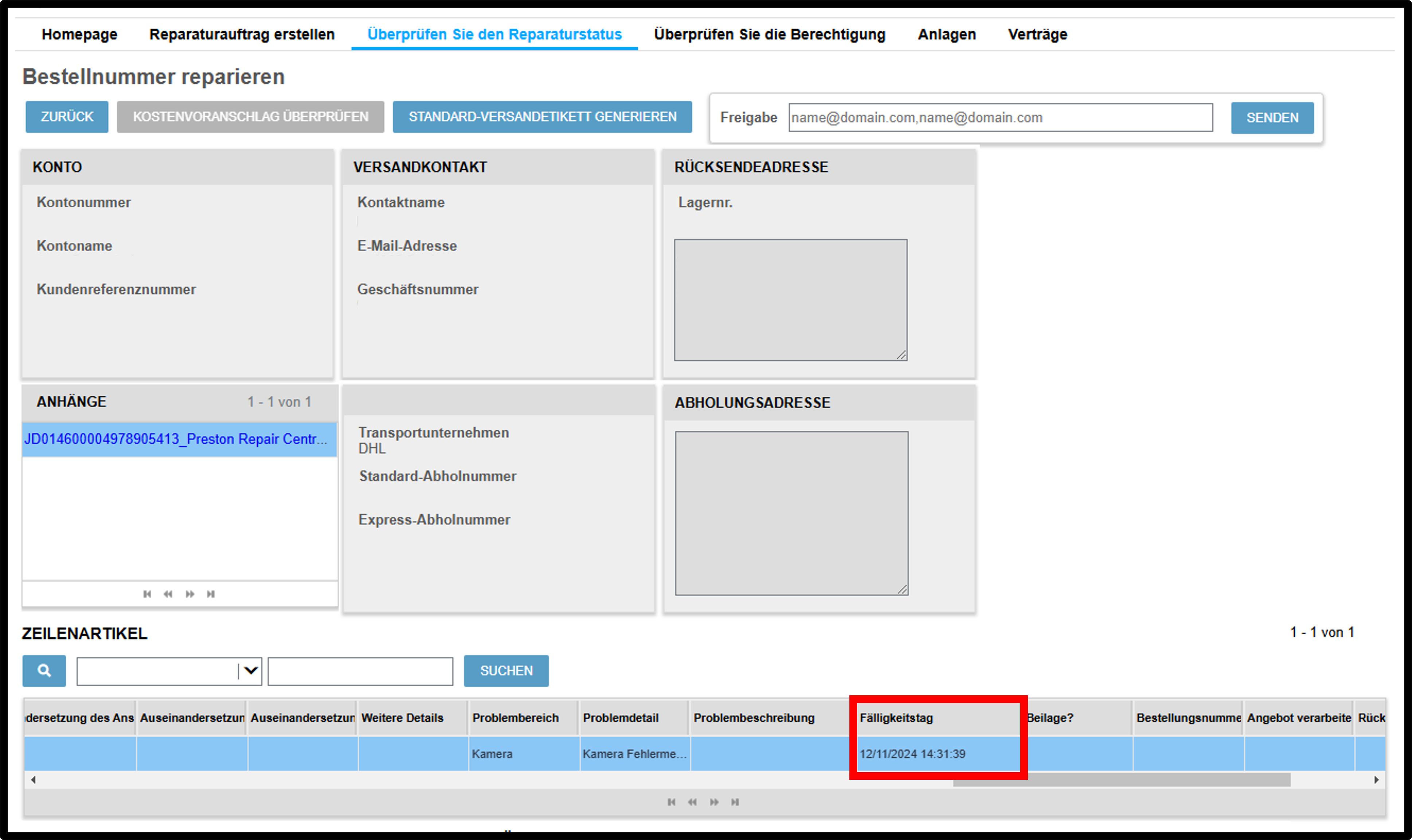Open the Zeilenartikel filter field dropdown
The image size is (1412, 840).
point(251,671)
